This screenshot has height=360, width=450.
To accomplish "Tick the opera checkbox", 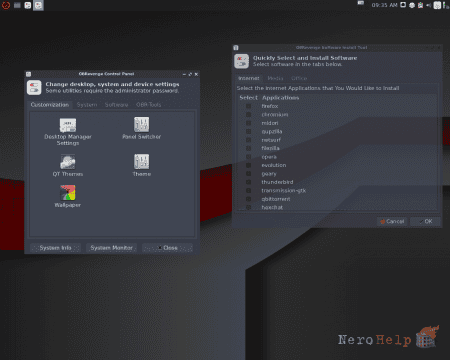I will [248, 157].
